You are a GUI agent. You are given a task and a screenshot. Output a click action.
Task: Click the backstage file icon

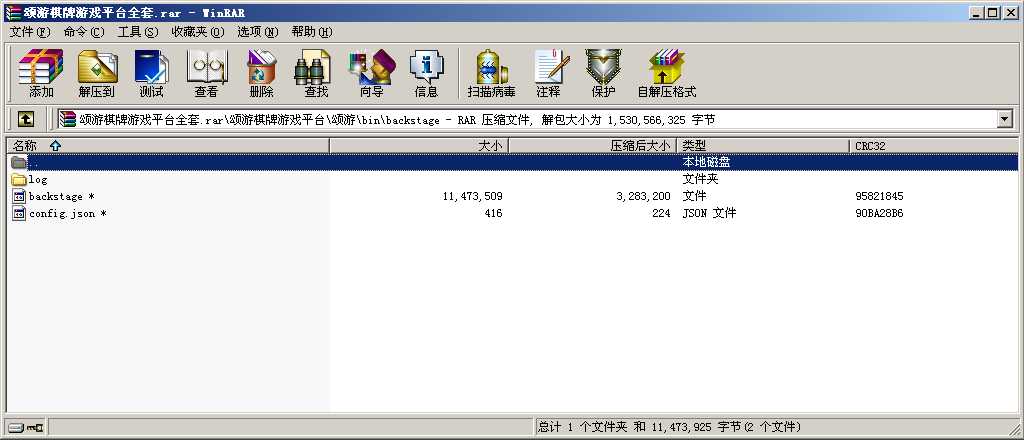click(19, 196)
